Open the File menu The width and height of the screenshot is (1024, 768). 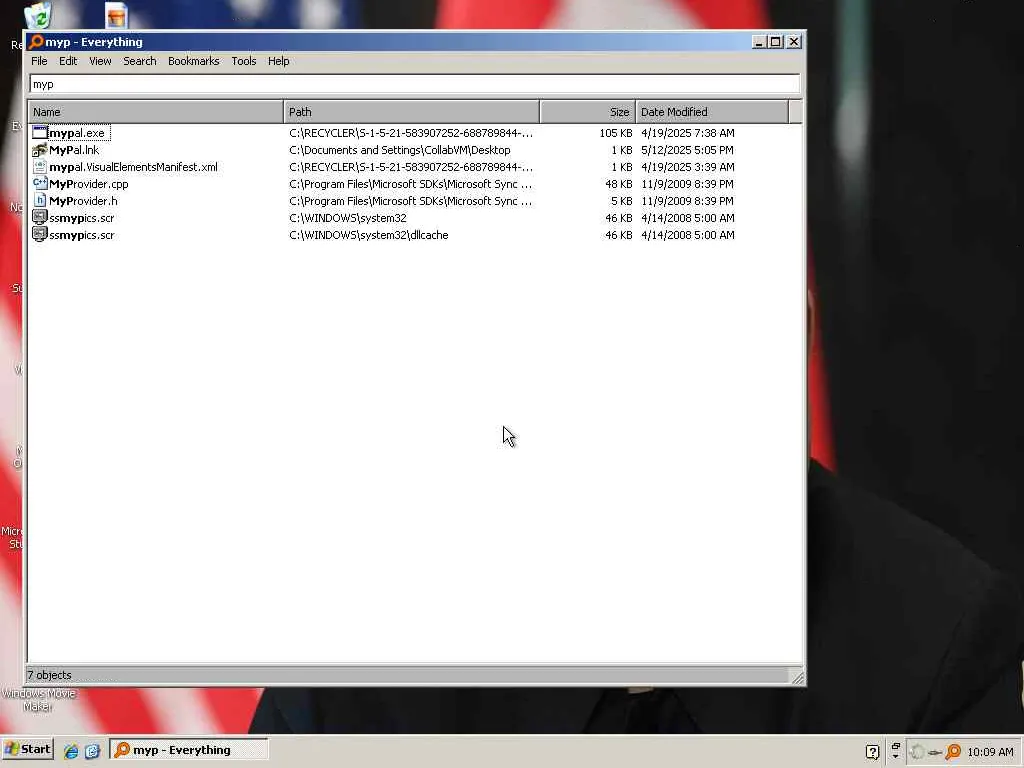point(39,61)
